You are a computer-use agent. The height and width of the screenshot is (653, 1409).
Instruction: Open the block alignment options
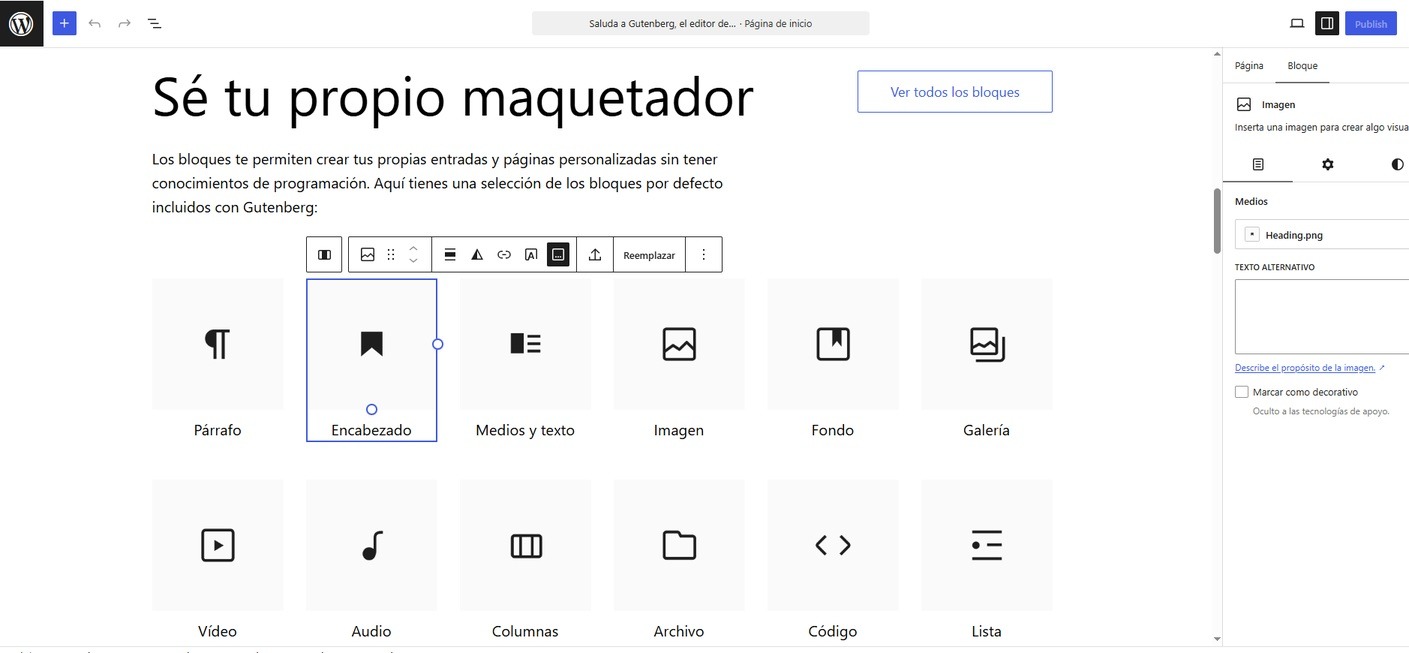pos(450,255)
